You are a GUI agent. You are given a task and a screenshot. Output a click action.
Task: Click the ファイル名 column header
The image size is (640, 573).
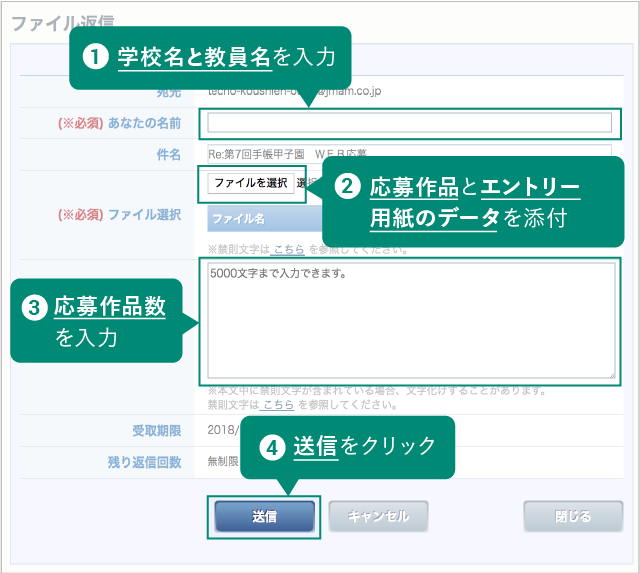[x=240, y=218]
